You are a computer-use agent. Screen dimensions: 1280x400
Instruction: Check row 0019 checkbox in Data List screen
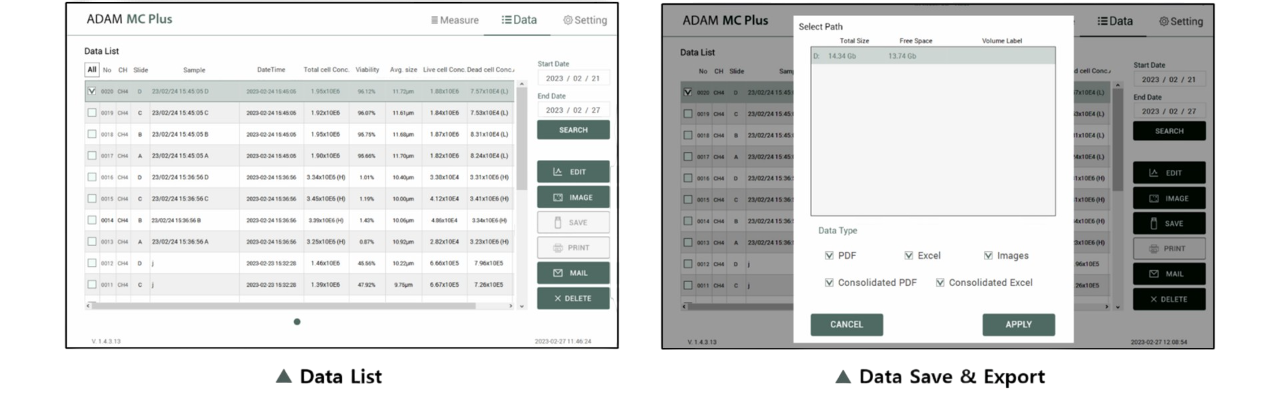(92, 113)
